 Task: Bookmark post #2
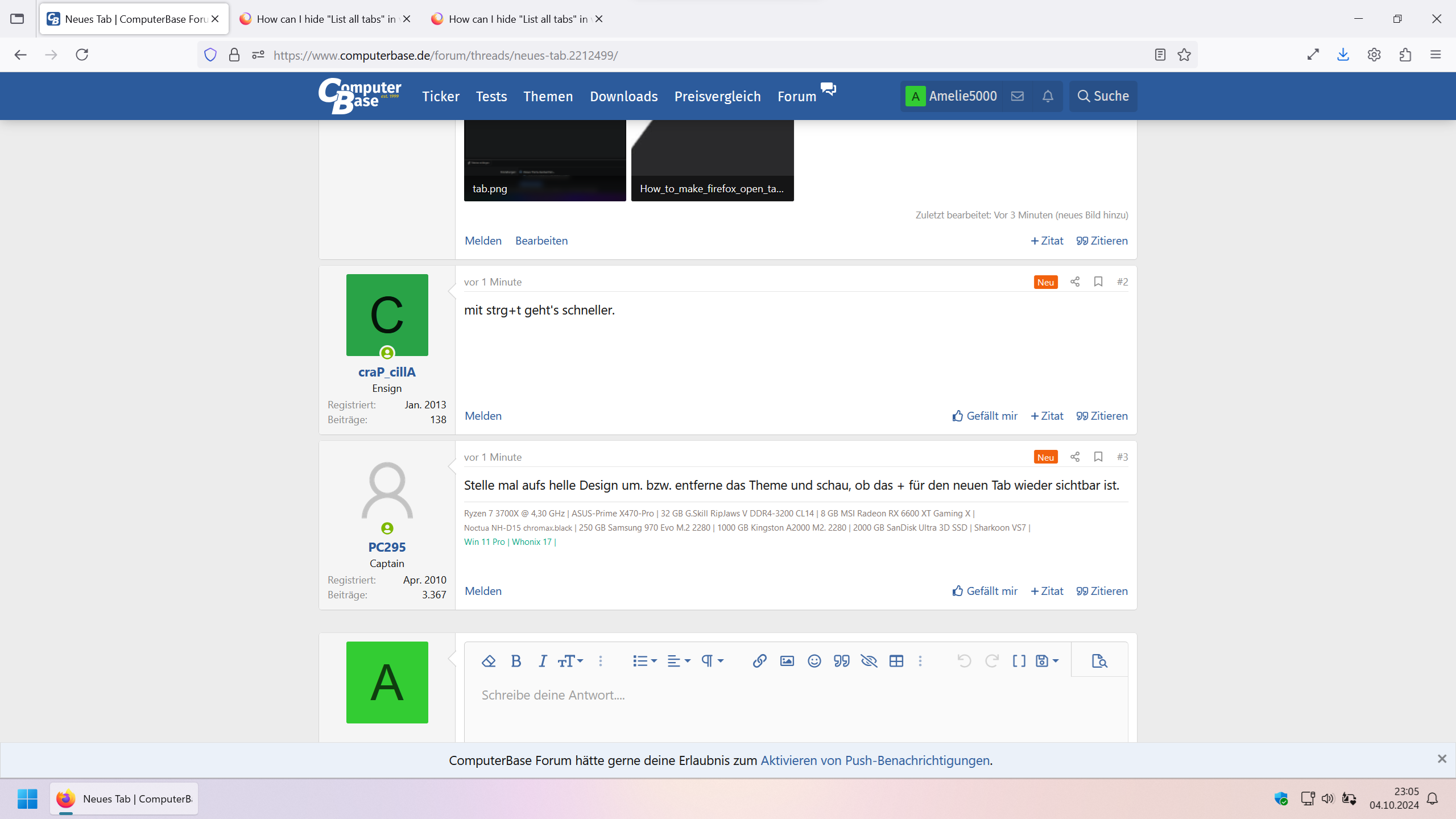click(1098, 282)
